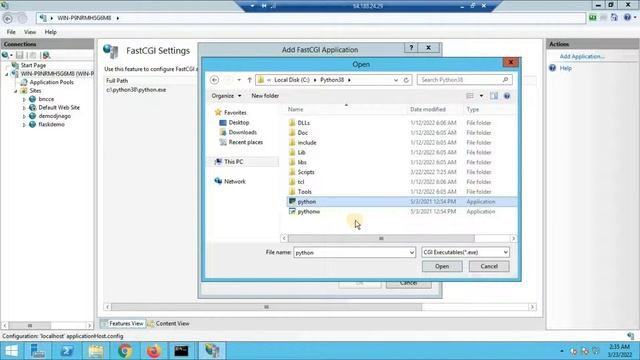The image size is (640, 360).
Task: Launch Google Chrome from the taskbar
Action: (125, 351)
